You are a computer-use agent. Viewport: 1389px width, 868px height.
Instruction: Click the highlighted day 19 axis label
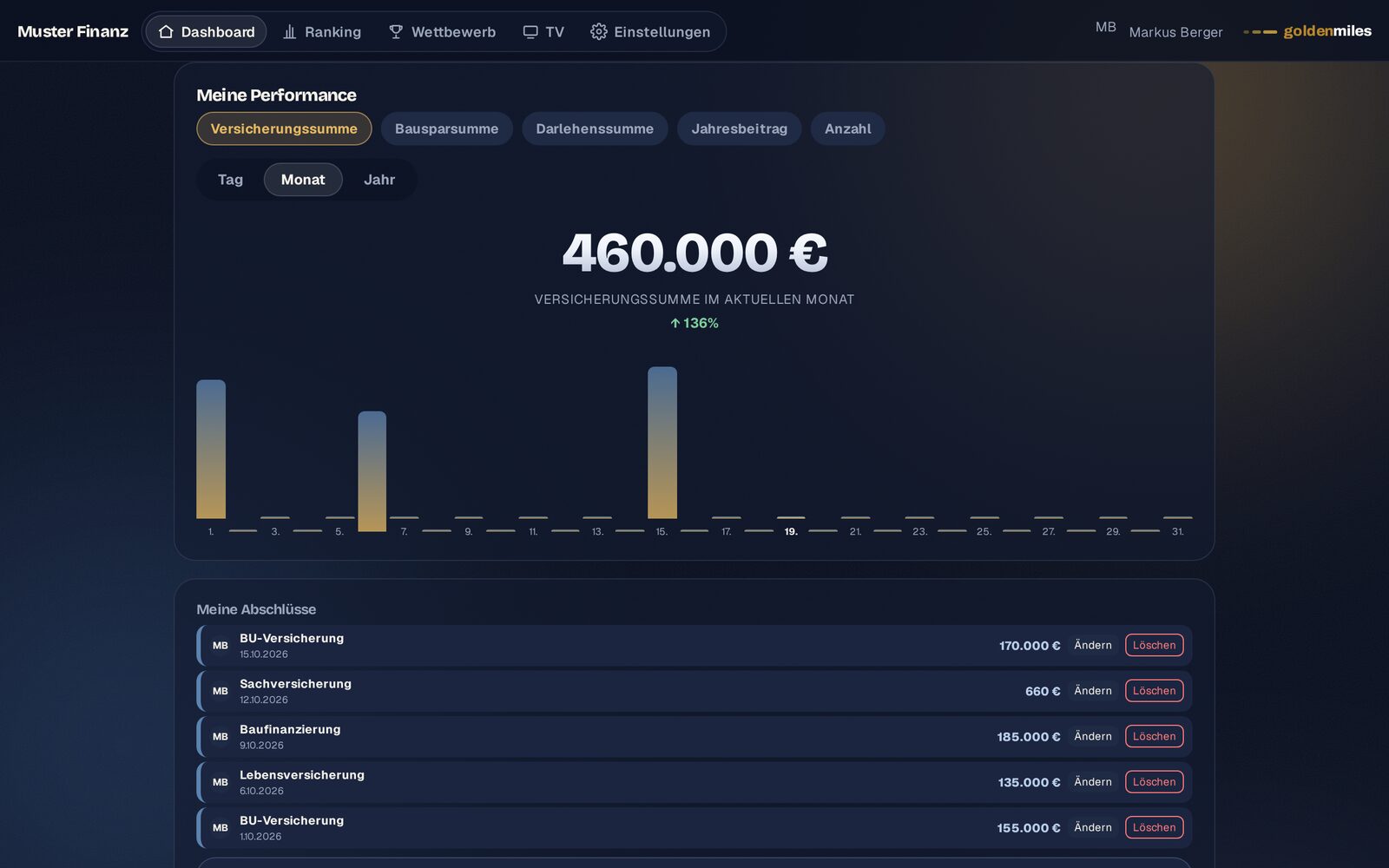click(791, 531)
